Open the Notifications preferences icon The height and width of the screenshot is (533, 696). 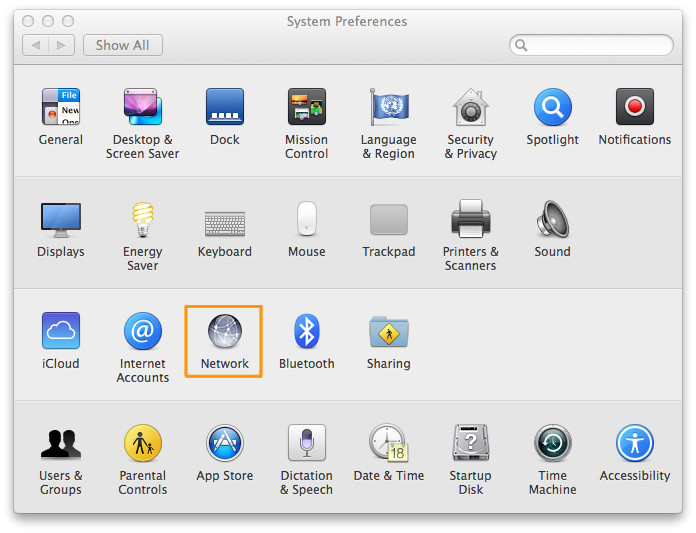pyautogui.click(x=635, y=107)
